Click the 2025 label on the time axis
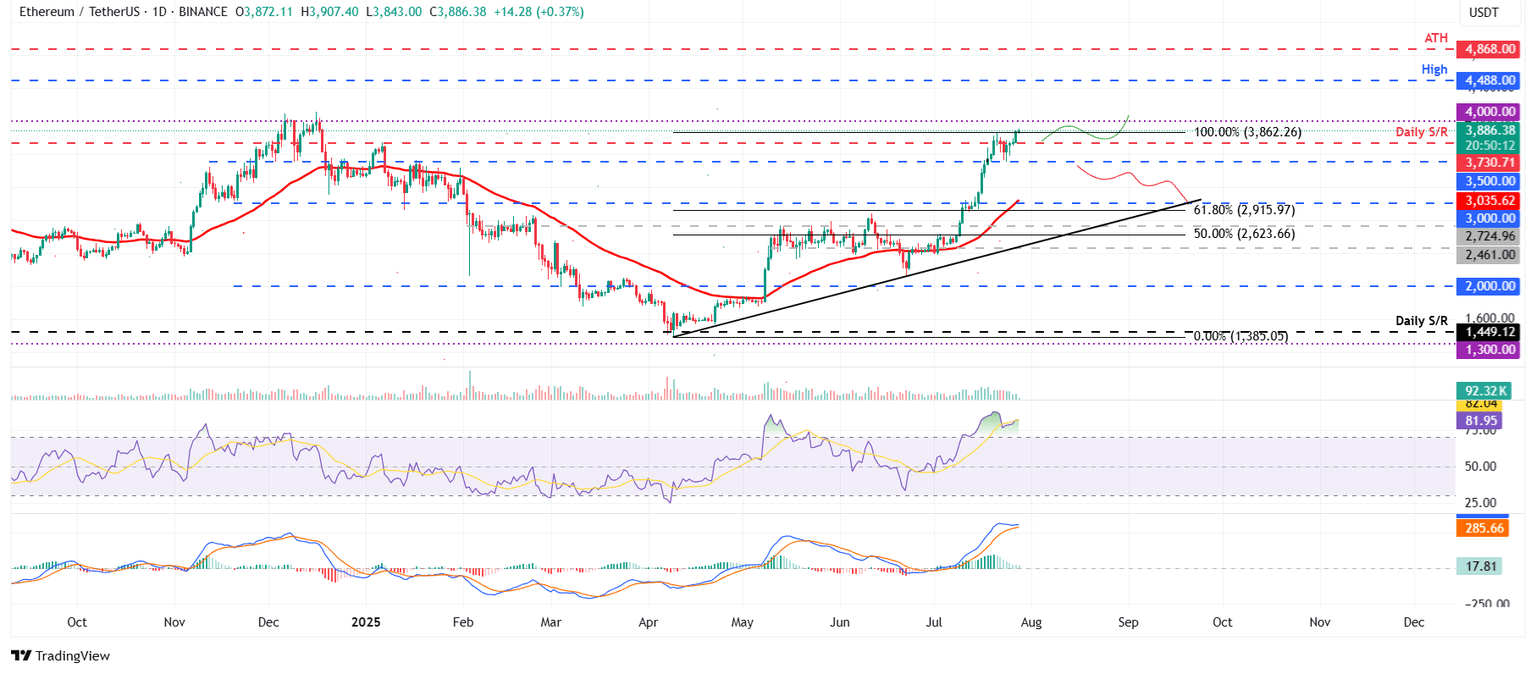 (x=365, y=622)
